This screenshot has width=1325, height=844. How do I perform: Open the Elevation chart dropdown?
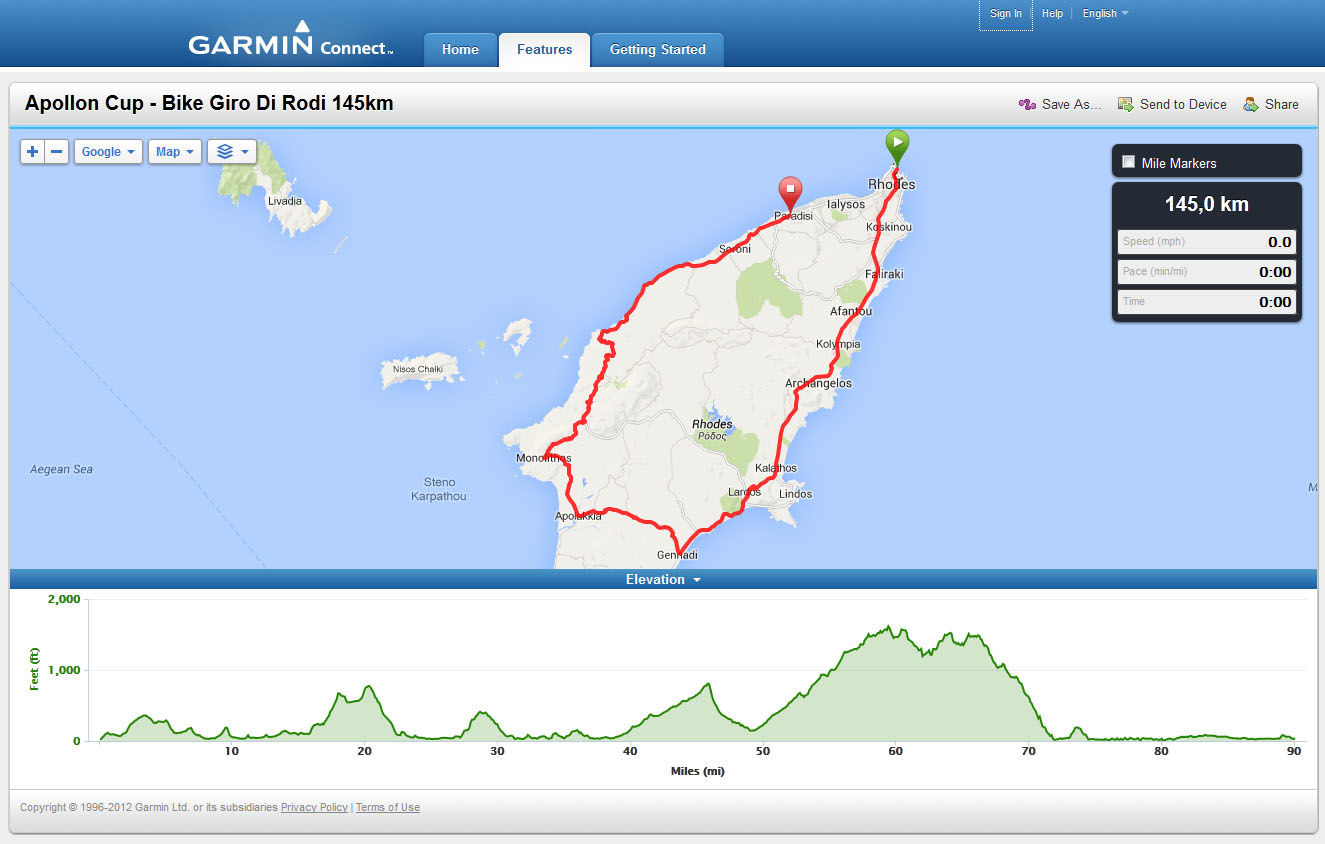662,580
